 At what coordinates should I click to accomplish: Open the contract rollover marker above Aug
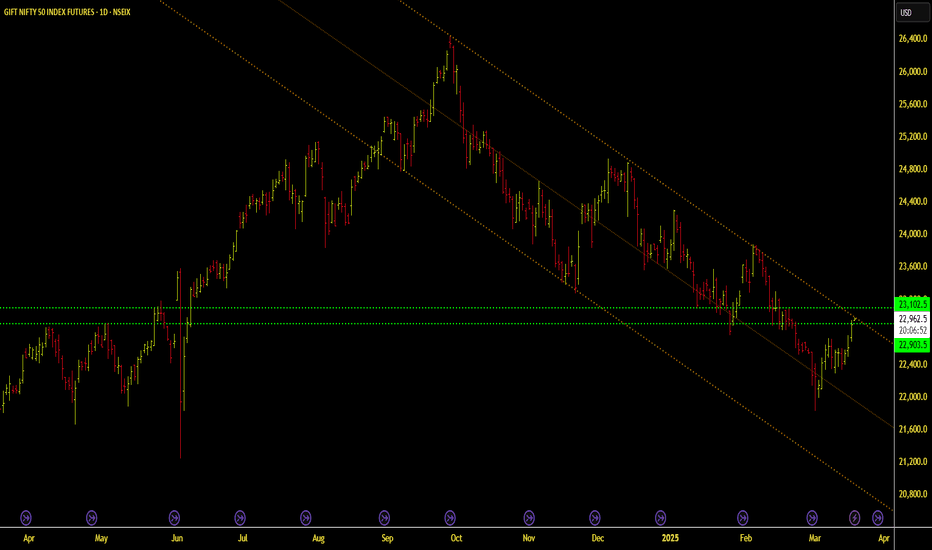point(306,518)
